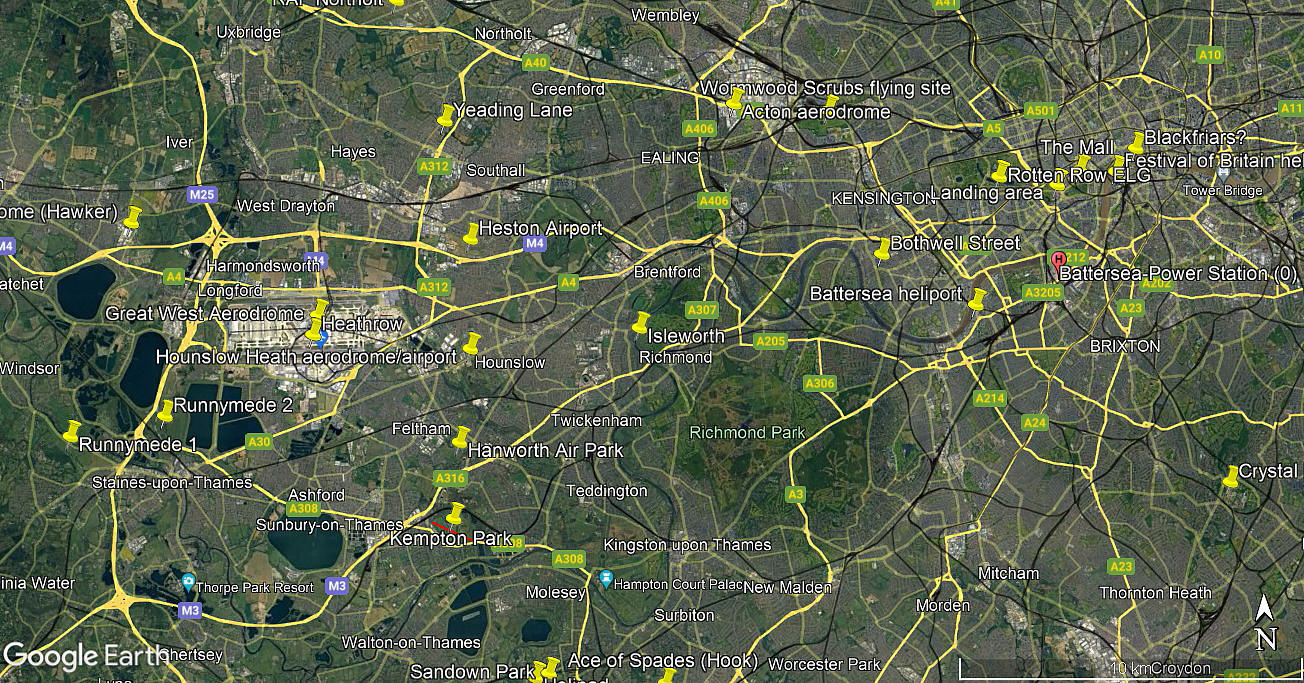
Task: Click the Wormwood Scrubs flying site label
Action: [825, 88]
